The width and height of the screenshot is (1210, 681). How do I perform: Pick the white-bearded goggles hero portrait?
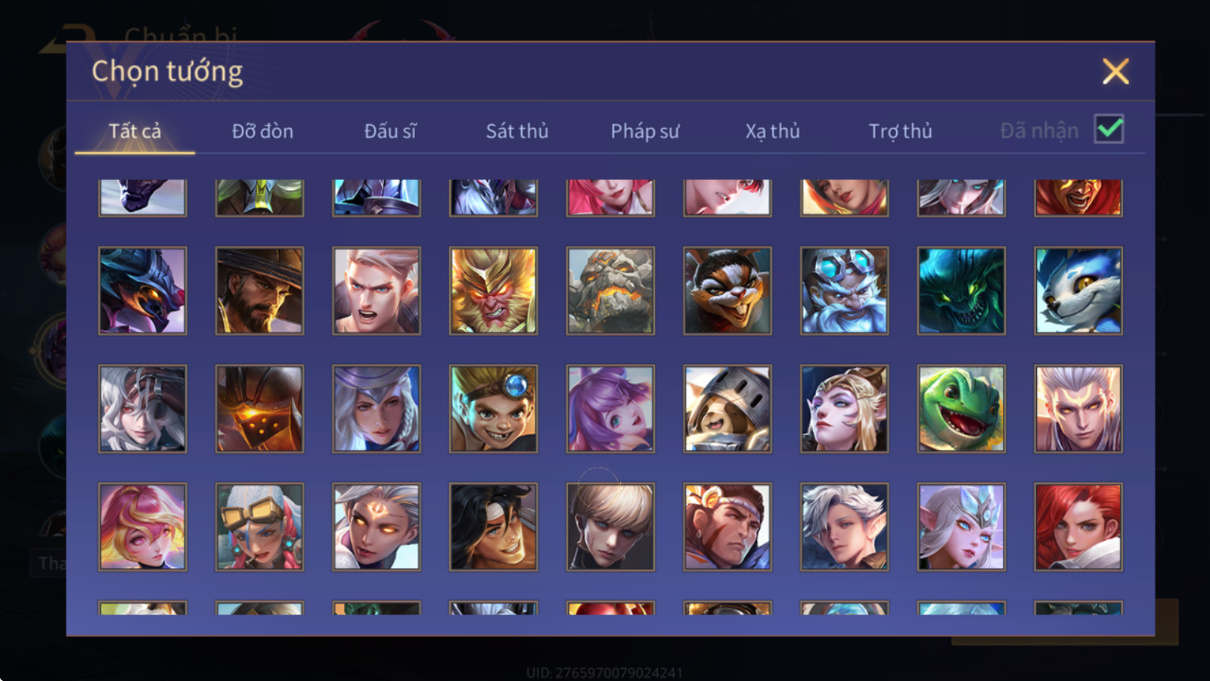[x=844, y=291]
